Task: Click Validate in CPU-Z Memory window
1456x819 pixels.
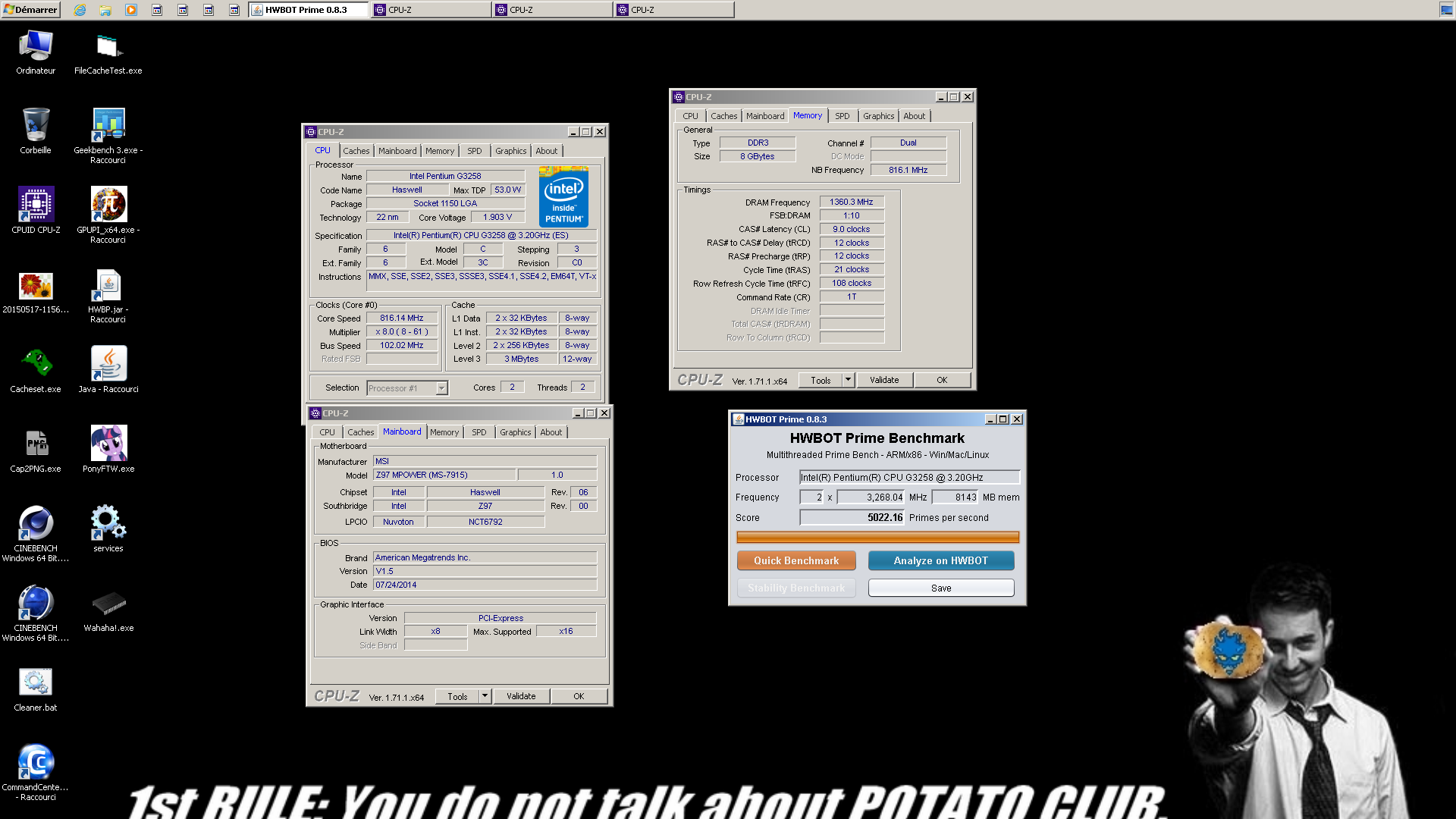Action: coord(884,380)
